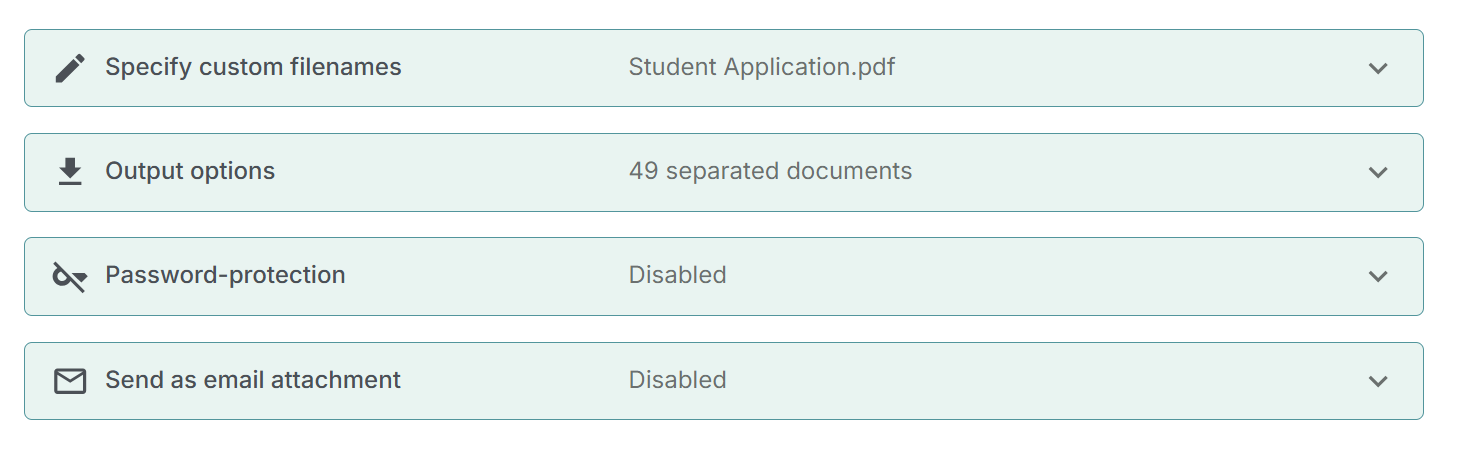1457x452 pixels.
Task: Click the crossed-out key Password-protection icon
Action: pos(70,276)
